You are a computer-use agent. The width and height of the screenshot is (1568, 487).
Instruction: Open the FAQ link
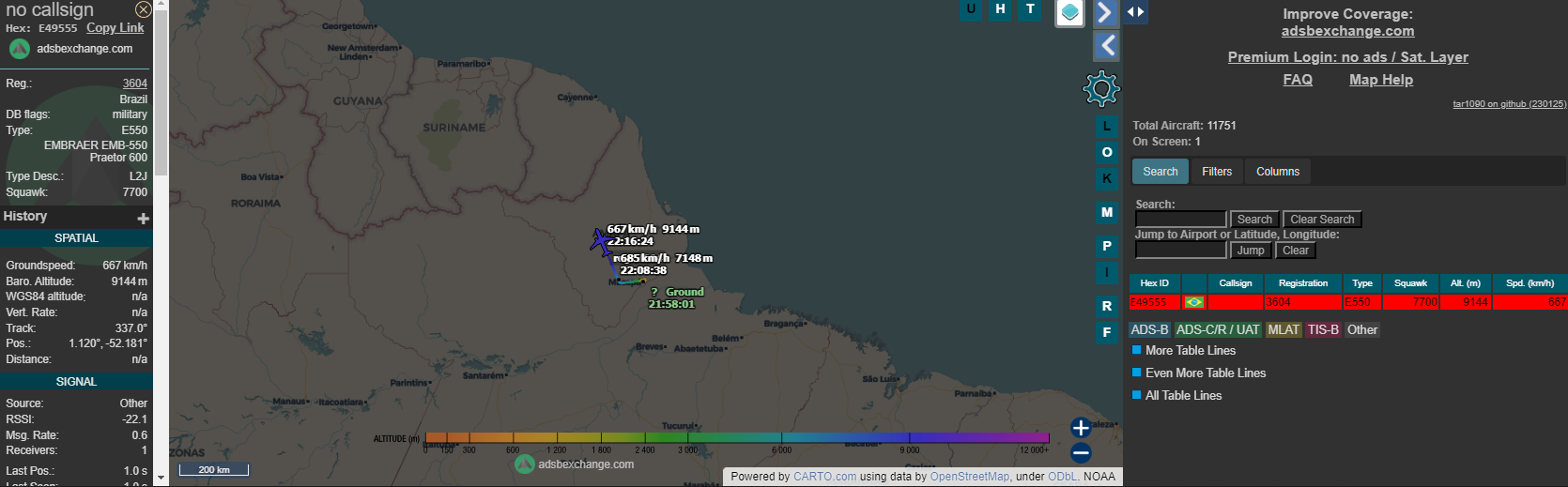tap(1298, 80)
